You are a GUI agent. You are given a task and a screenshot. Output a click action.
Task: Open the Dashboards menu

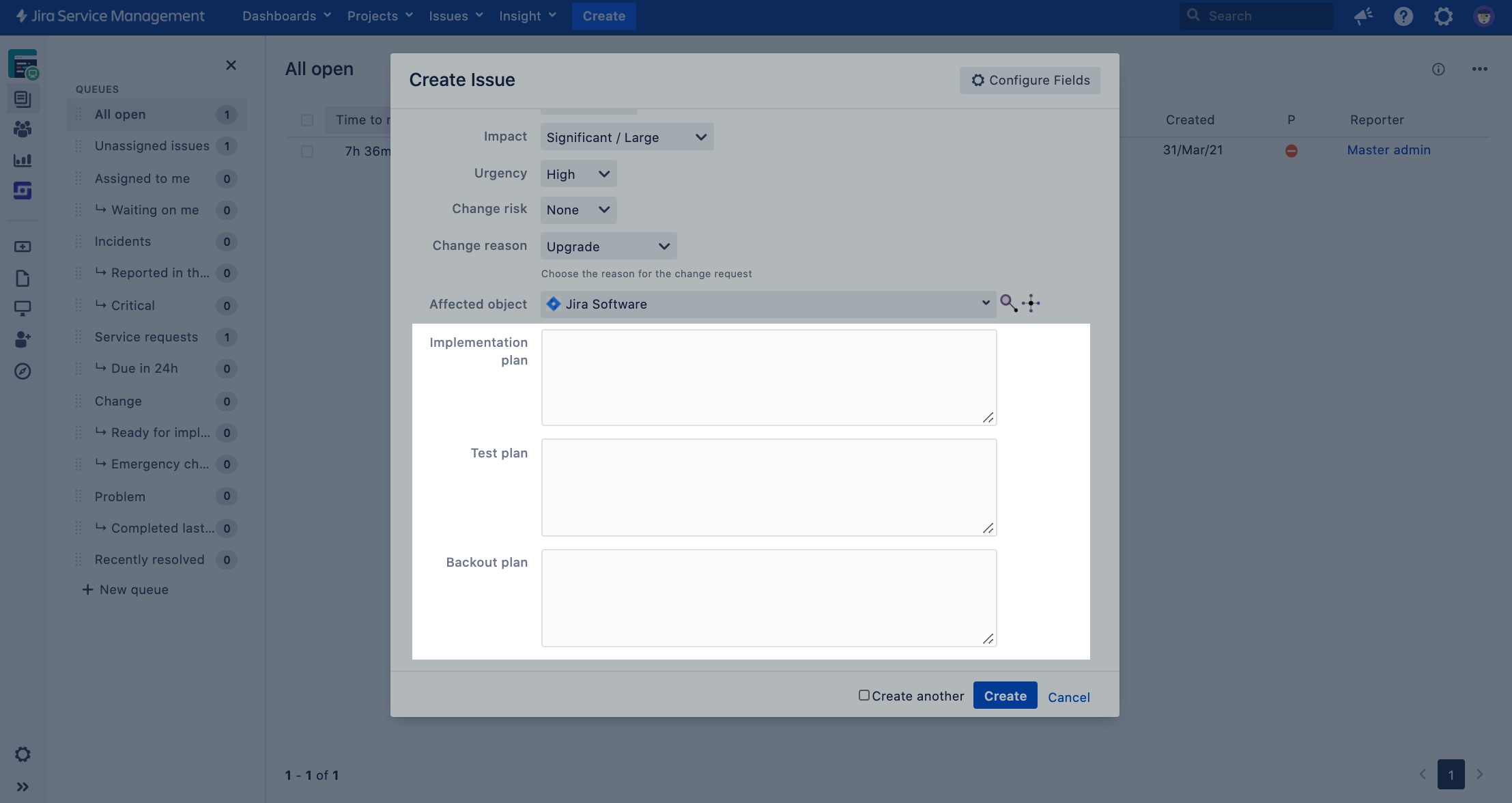click(286, 16)
